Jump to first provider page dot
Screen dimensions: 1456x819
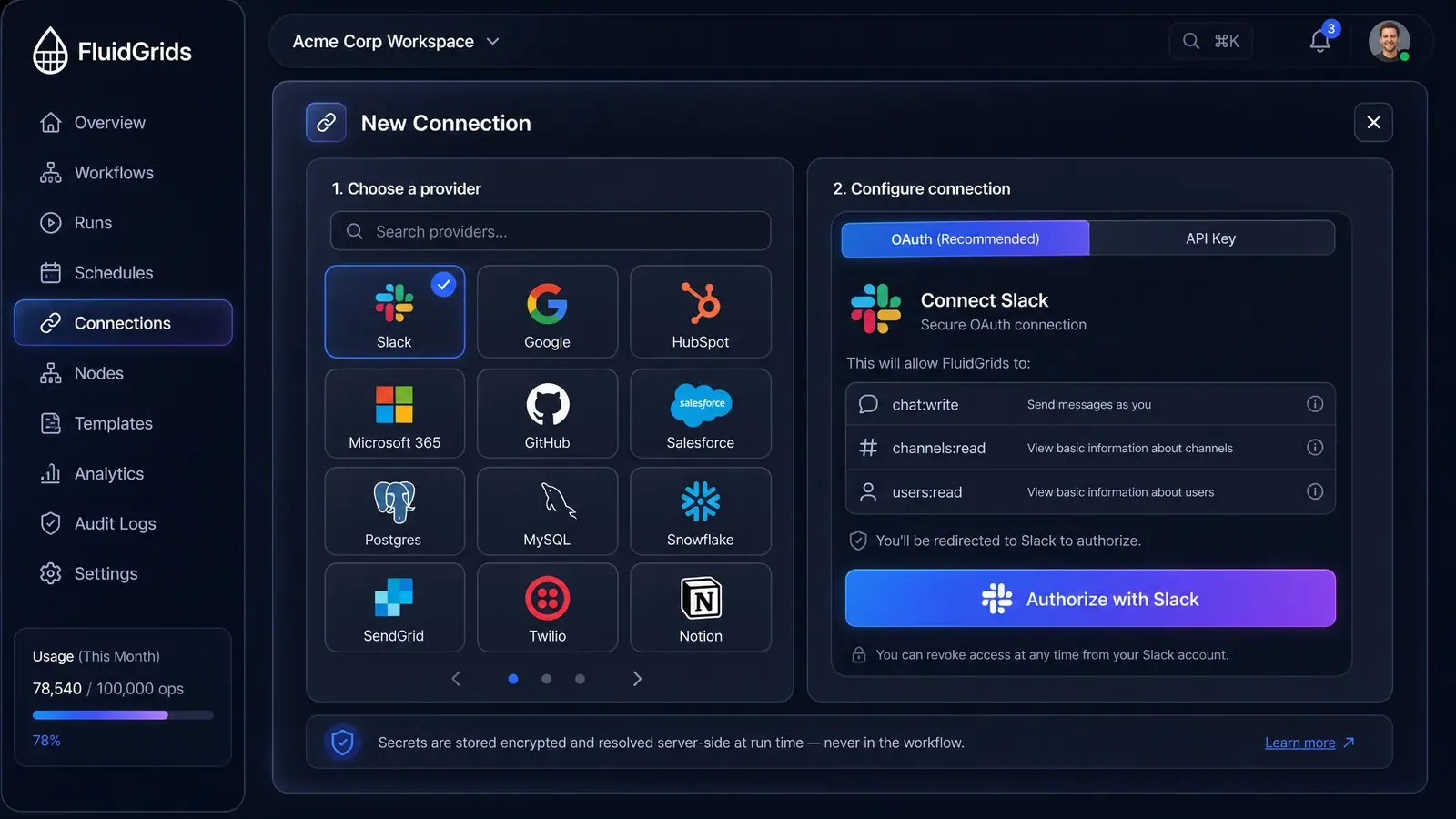(513, 679)
